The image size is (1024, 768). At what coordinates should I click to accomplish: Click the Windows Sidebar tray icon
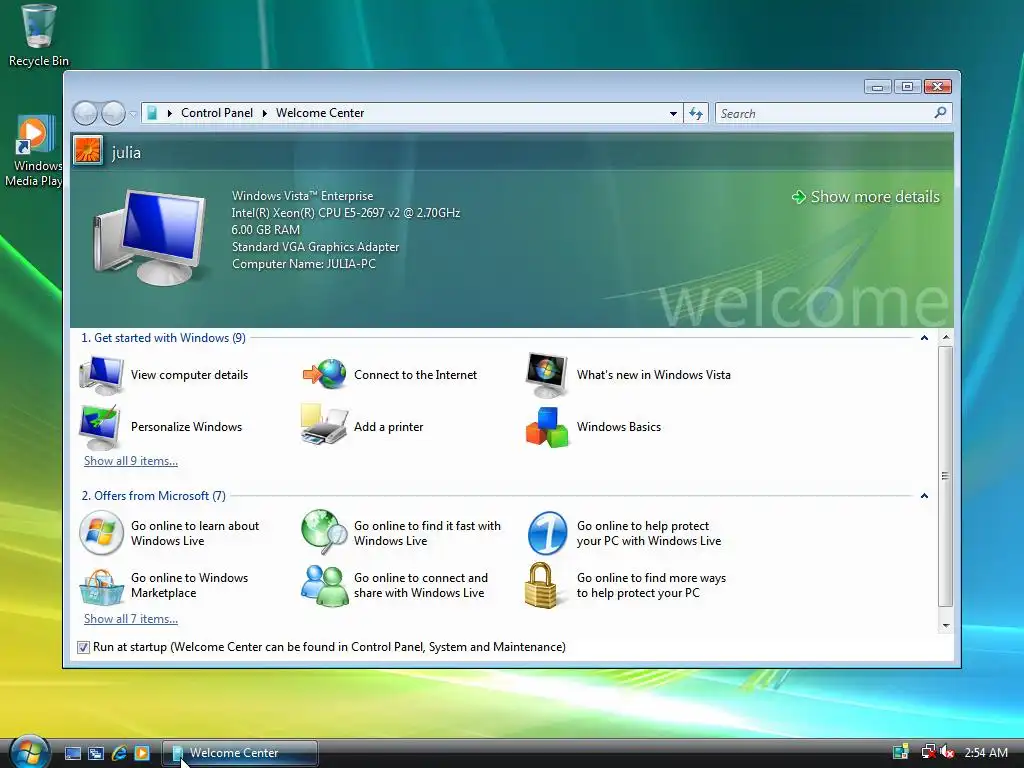901,752
